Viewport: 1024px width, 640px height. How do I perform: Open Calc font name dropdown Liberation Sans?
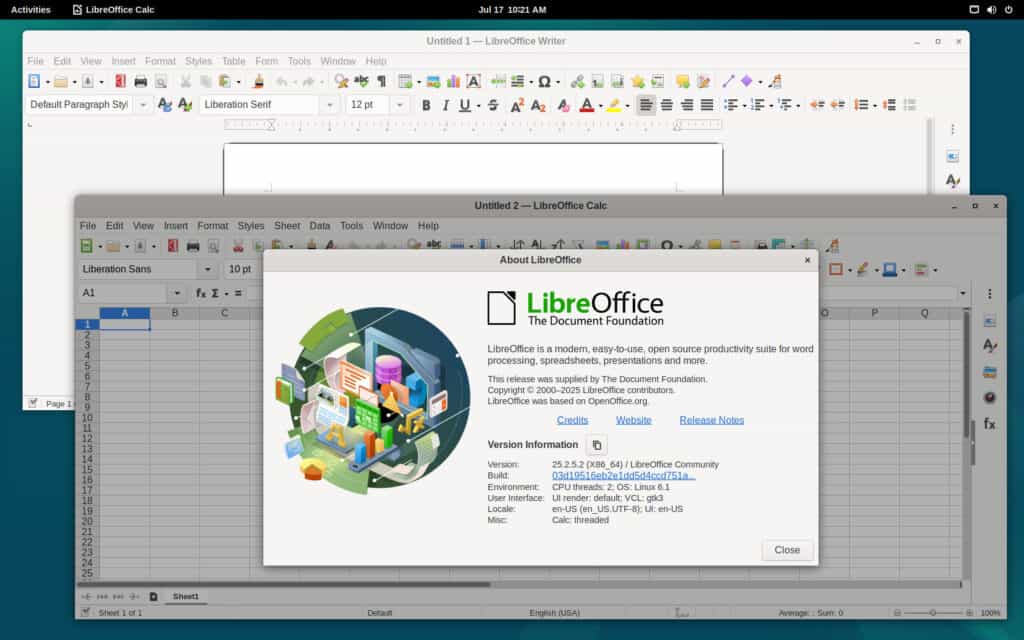[207, 269]
